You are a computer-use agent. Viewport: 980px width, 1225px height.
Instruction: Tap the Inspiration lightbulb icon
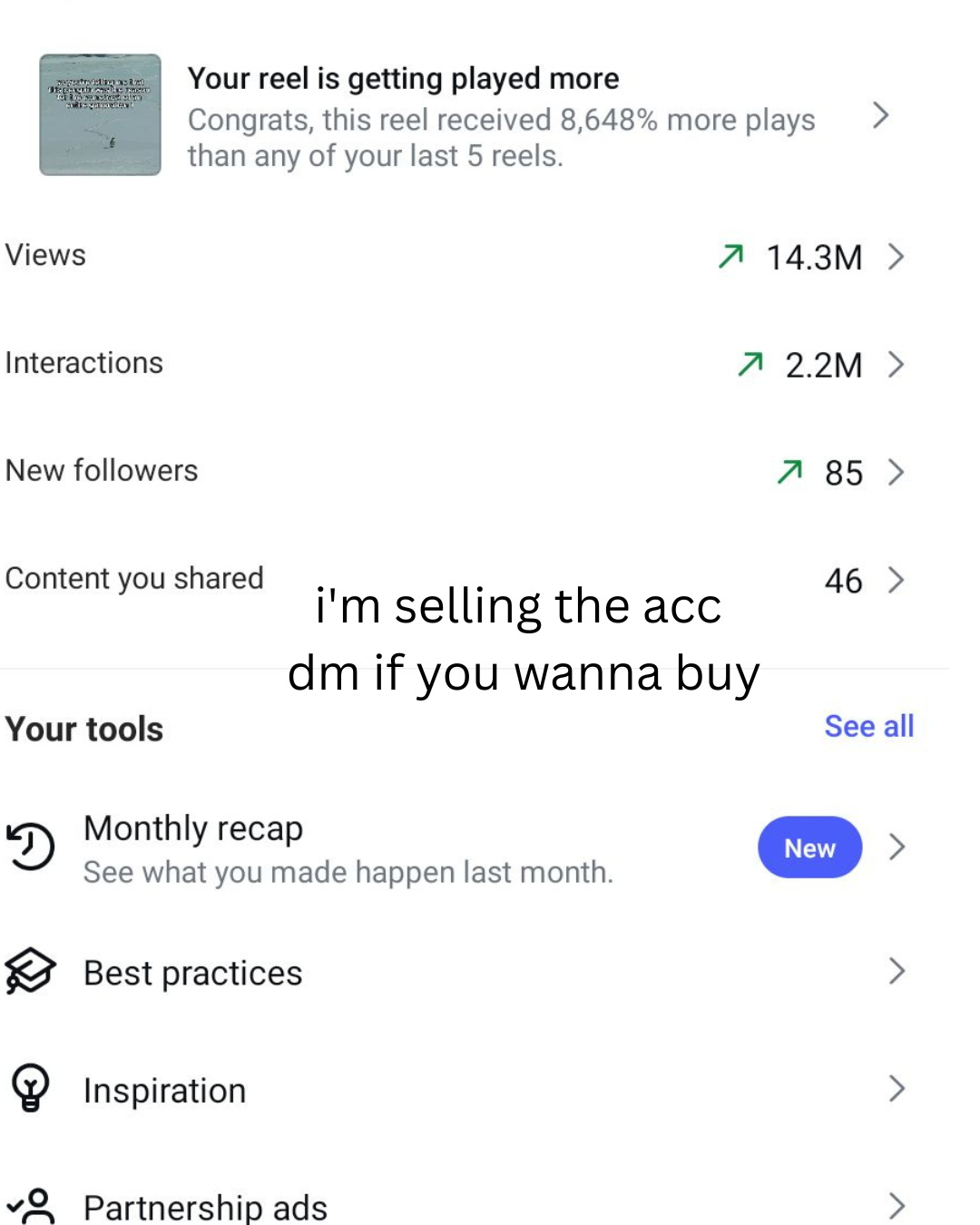[31, 1088]
